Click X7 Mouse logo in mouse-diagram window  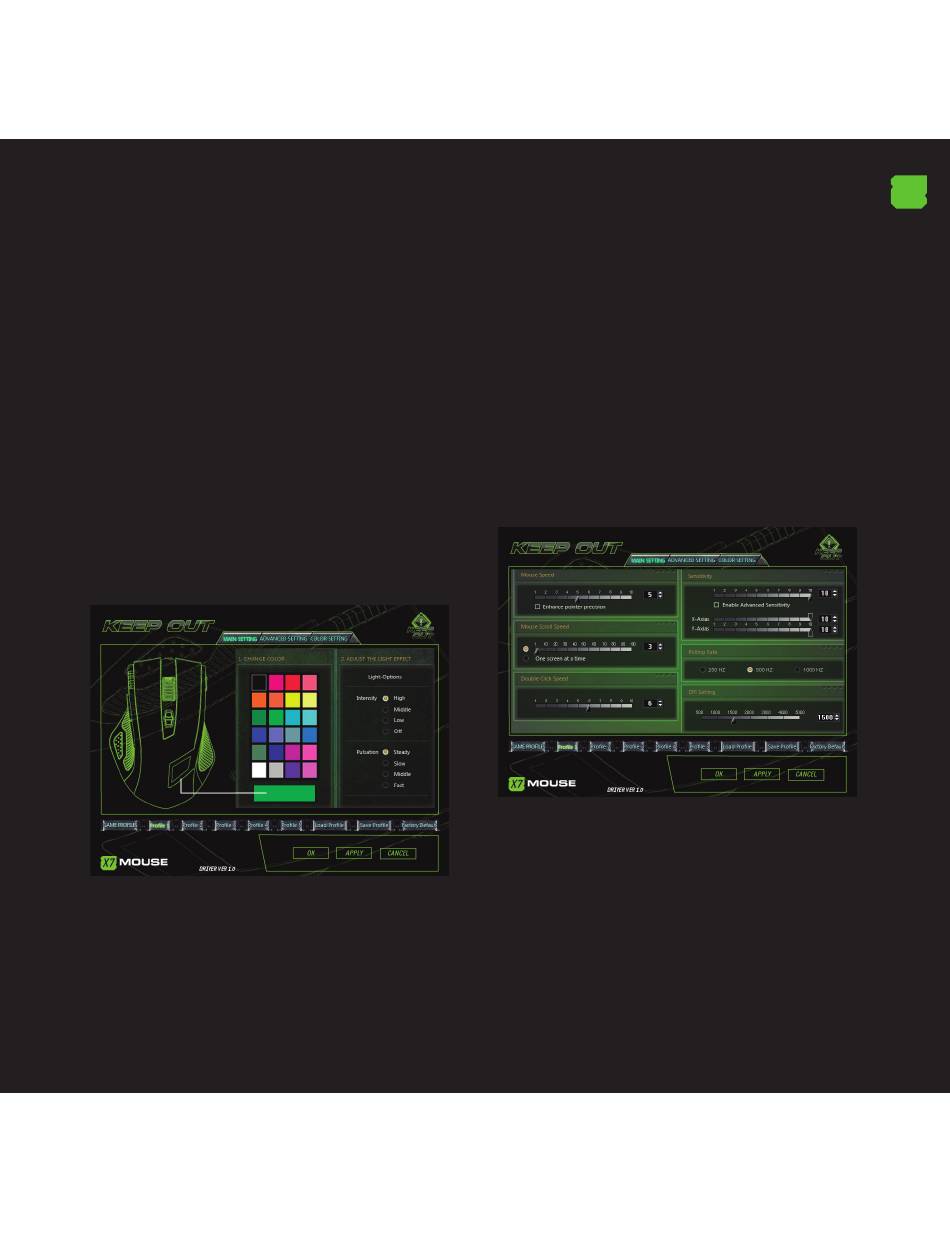pyautogui.click(x=134, y=862)
